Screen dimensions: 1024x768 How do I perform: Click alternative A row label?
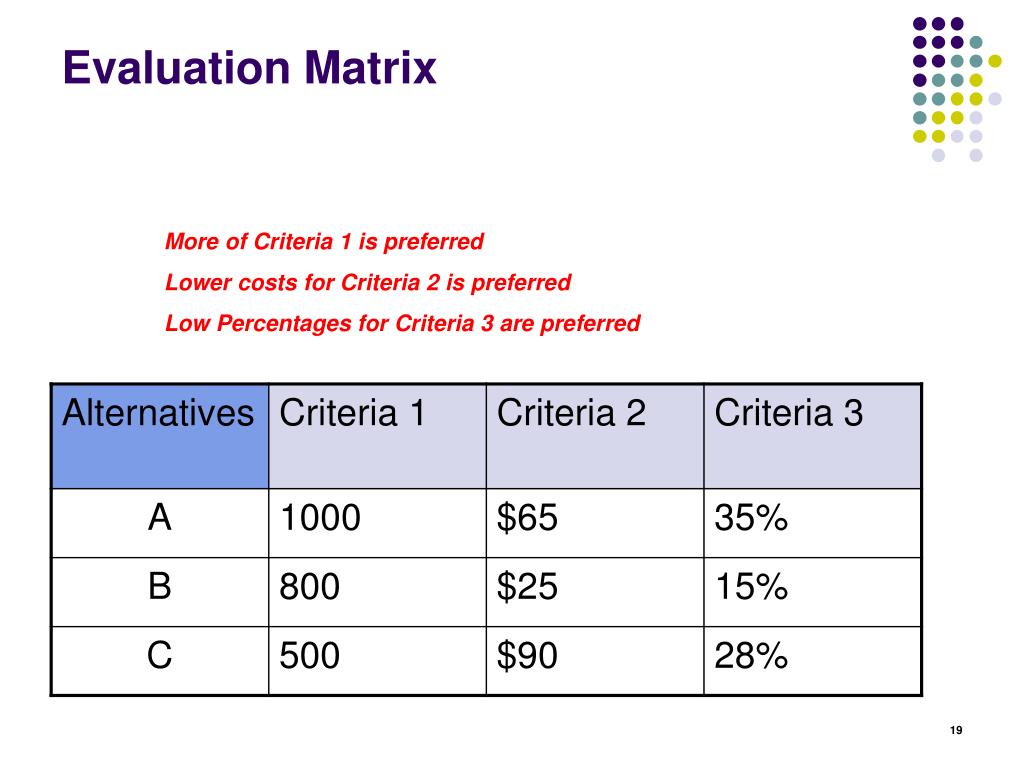tap(160, 523)
